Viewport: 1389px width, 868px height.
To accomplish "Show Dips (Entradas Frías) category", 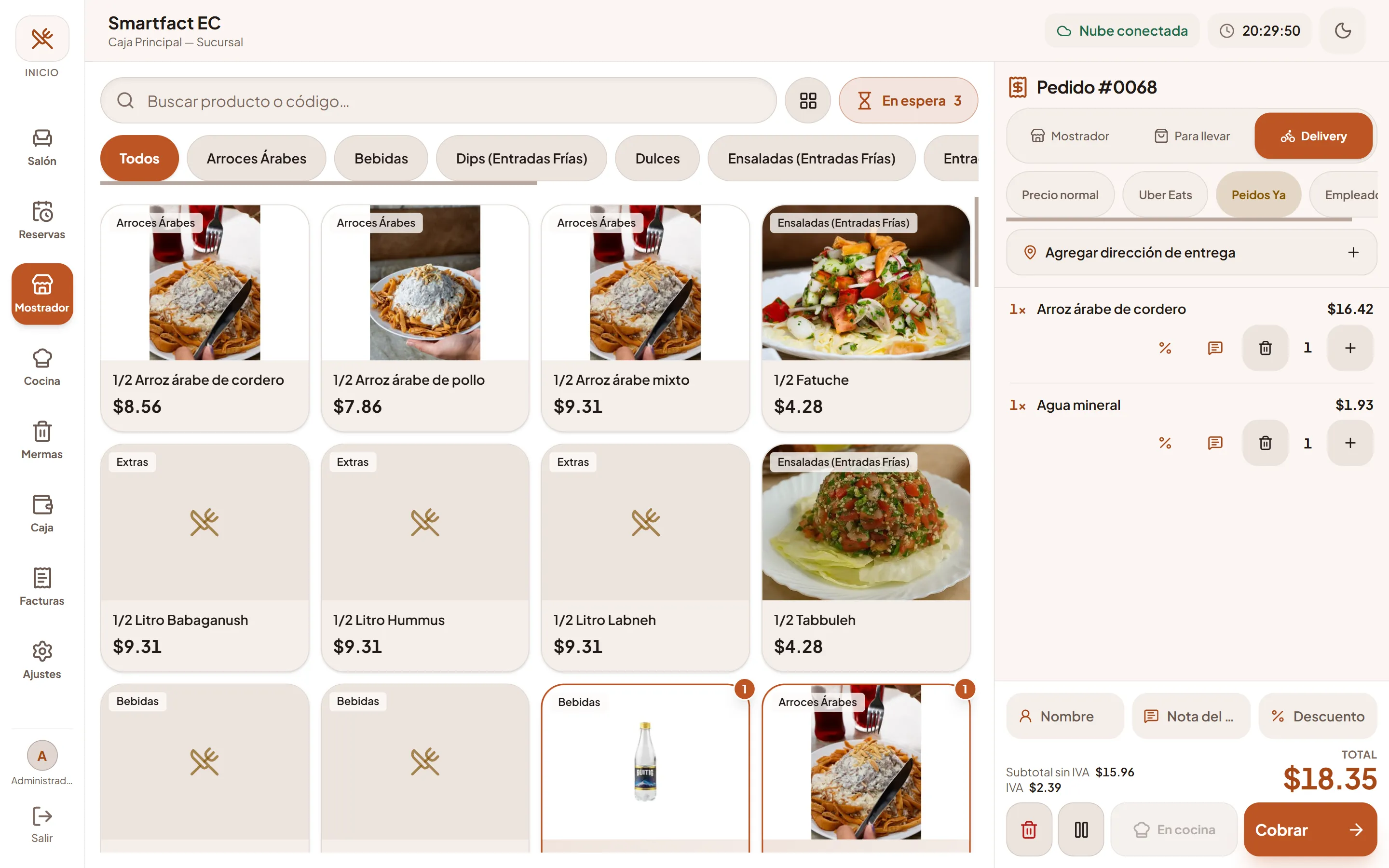I will coord(521,159).
